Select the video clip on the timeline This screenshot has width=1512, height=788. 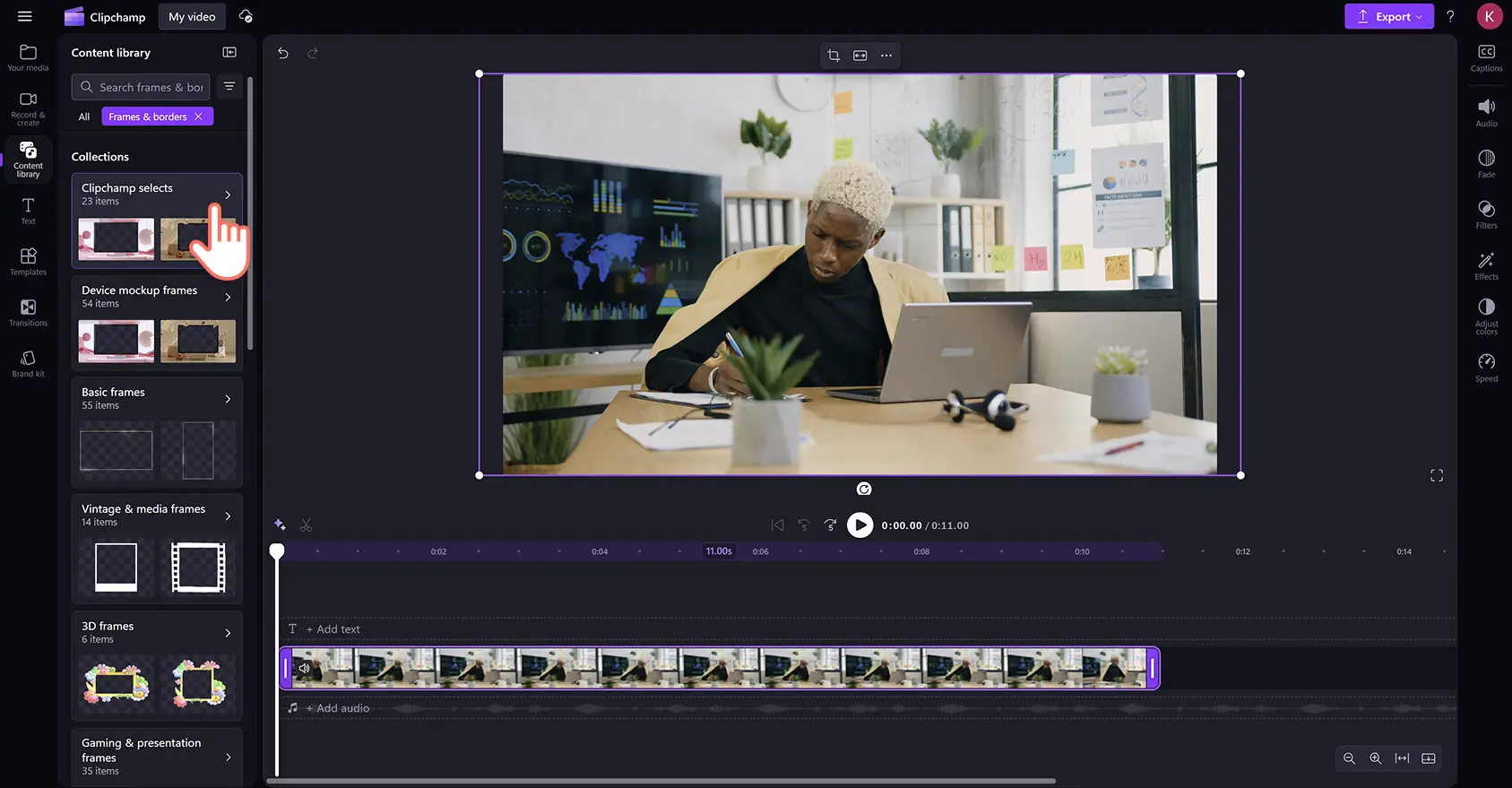[x=720, y=668]
